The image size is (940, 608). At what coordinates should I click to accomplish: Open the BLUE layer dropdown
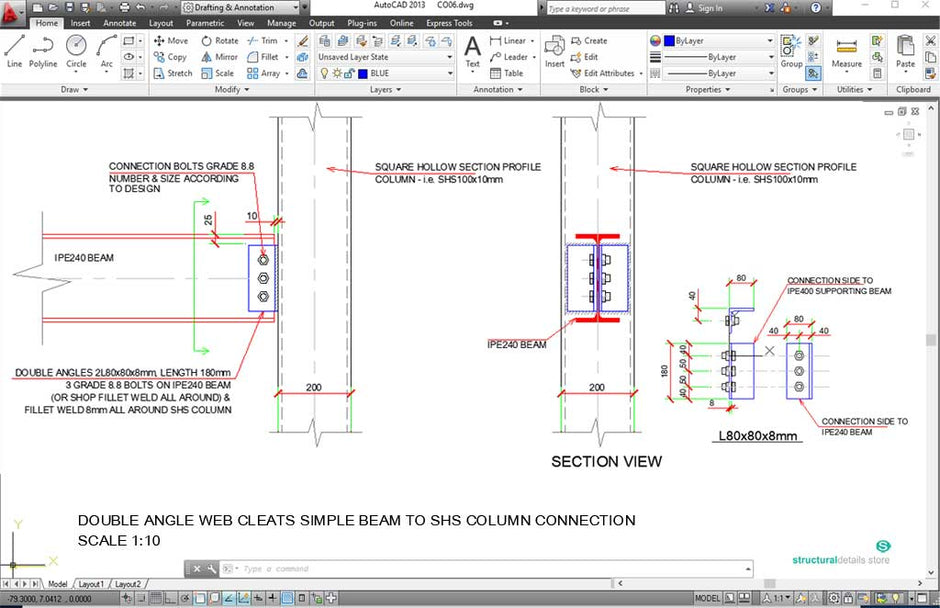450,72
